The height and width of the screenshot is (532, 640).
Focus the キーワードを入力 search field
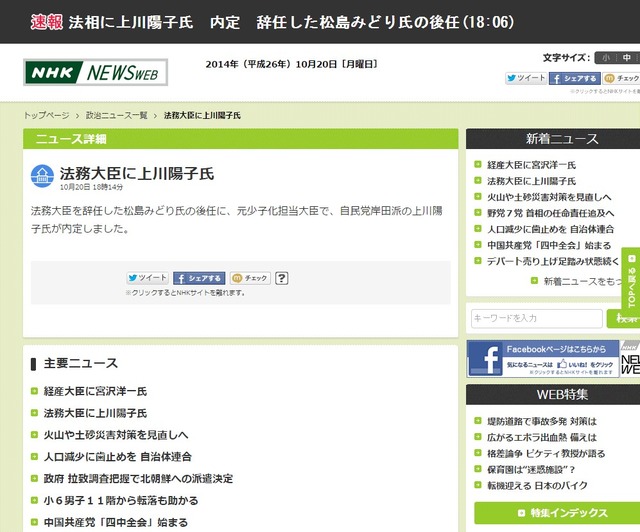tap(537, 318)
